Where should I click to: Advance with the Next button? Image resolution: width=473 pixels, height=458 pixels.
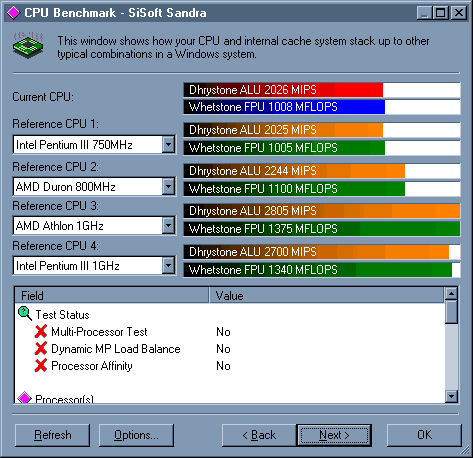(x=334, y=435)
